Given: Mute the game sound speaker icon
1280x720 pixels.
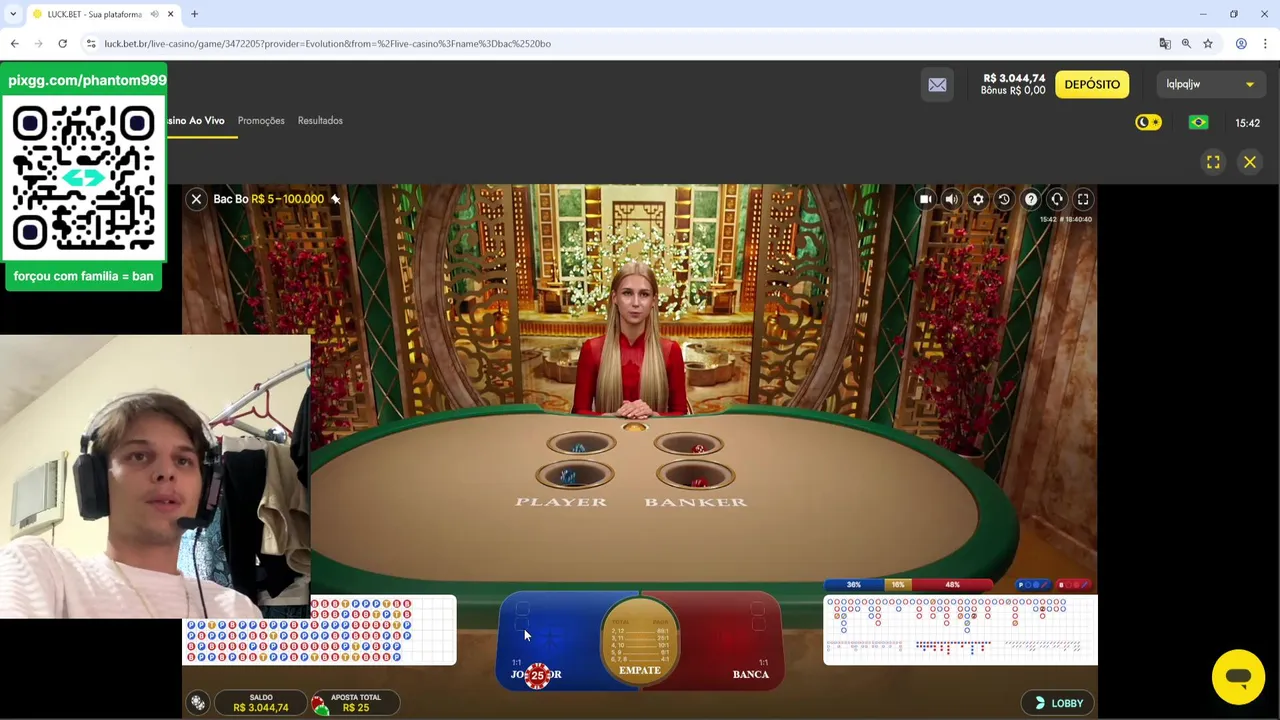Looking at the screenshot, I should [x=951, y=199].
